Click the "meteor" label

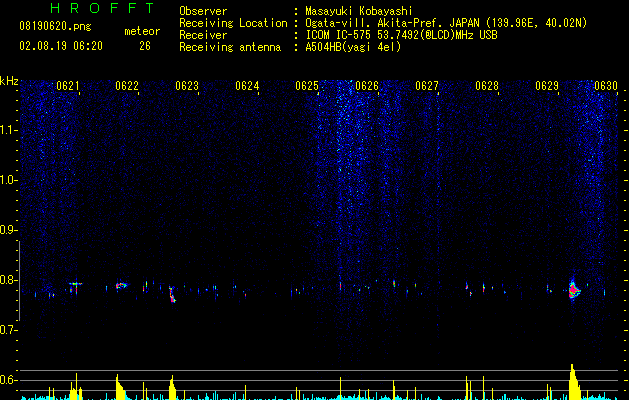(142, 31)
